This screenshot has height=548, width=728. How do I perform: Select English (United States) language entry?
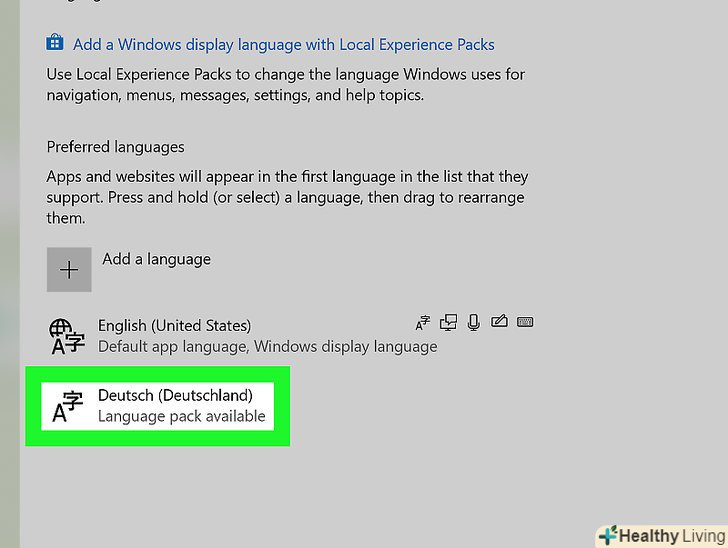point(290,336)
